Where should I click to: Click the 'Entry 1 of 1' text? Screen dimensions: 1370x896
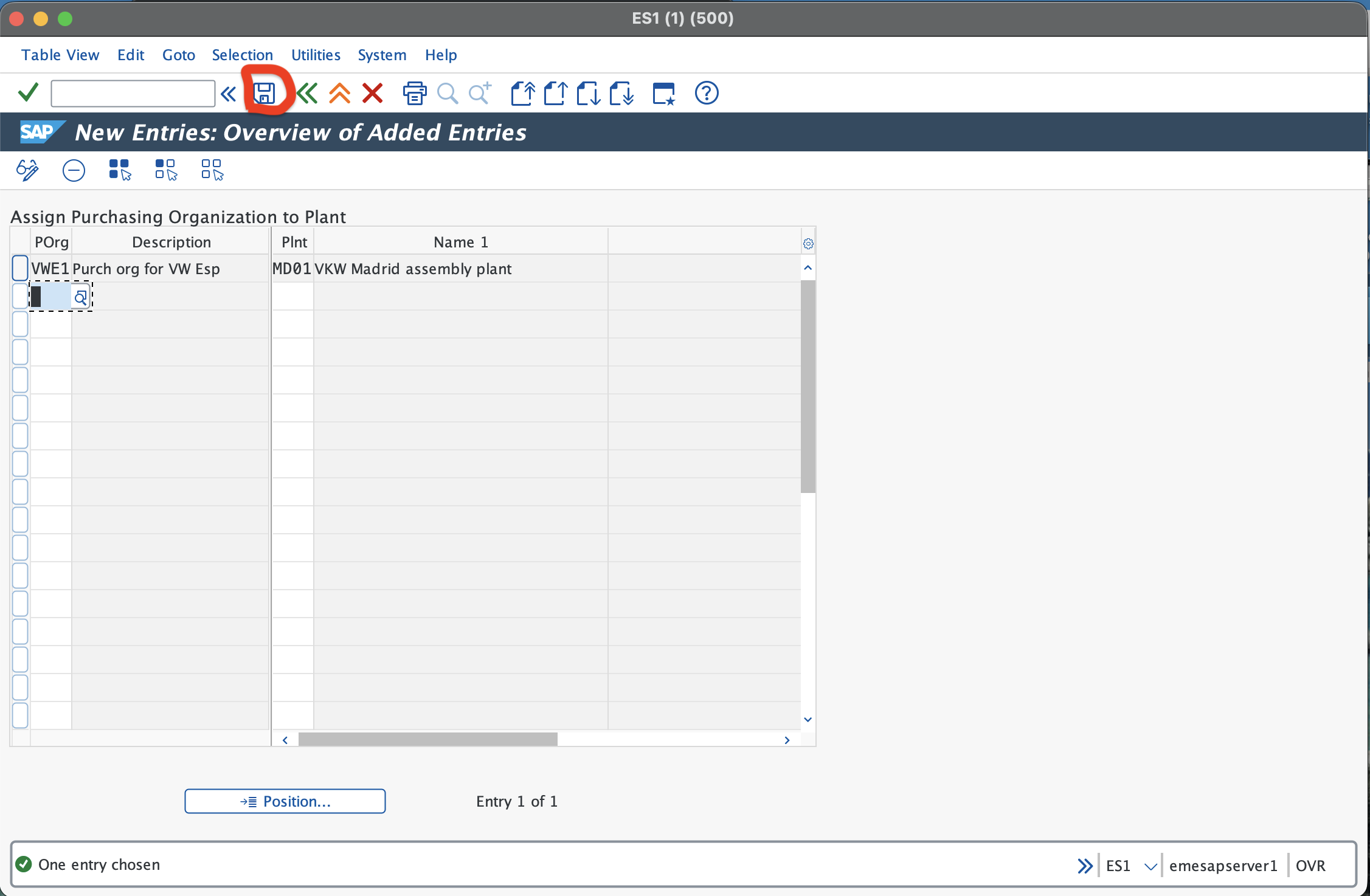[517, 801]
